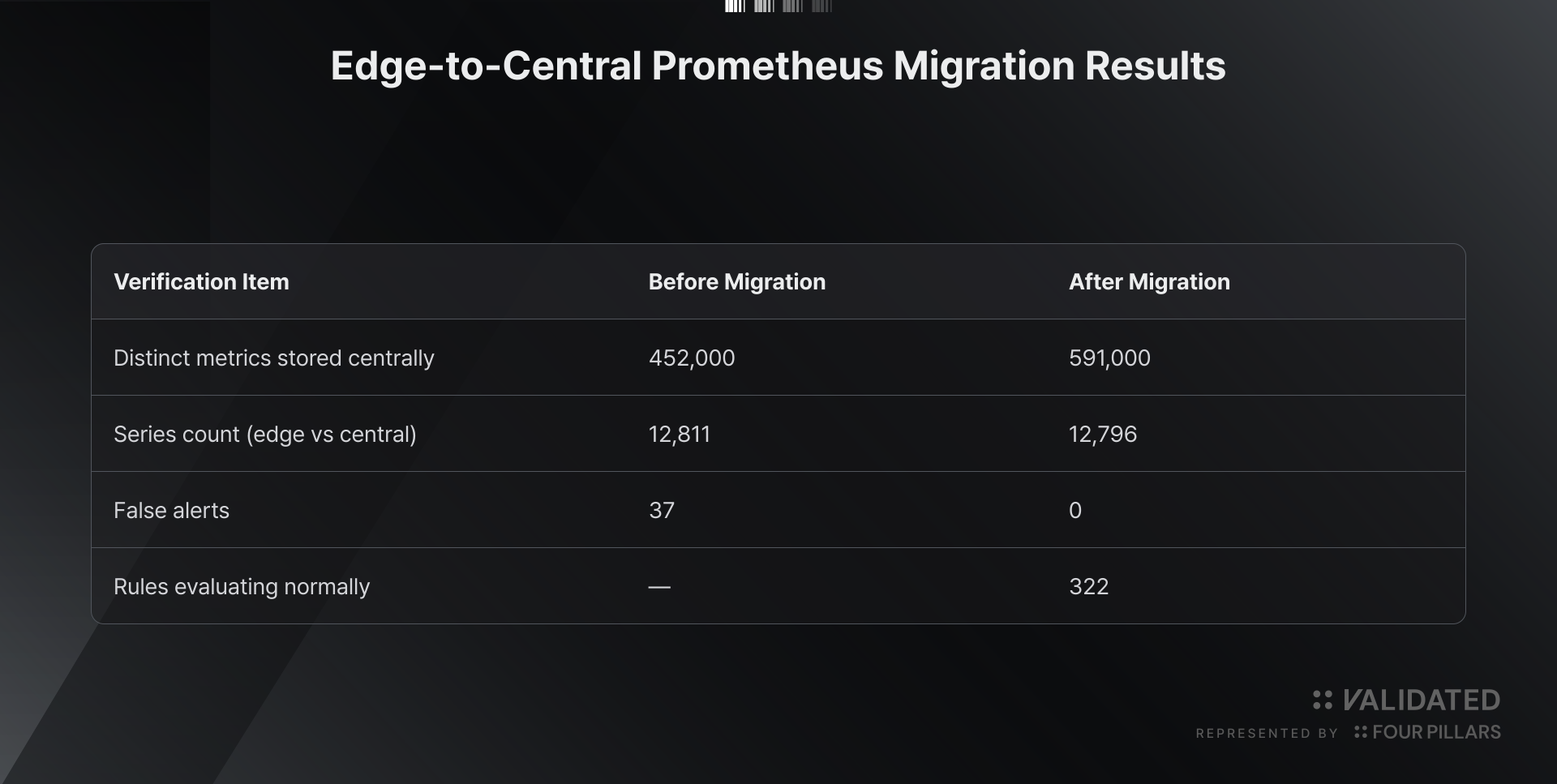The width and height of the screenshot is (1557, 784).
Task: Select the Rules evaluating normally row
Action: pos(778,586)
